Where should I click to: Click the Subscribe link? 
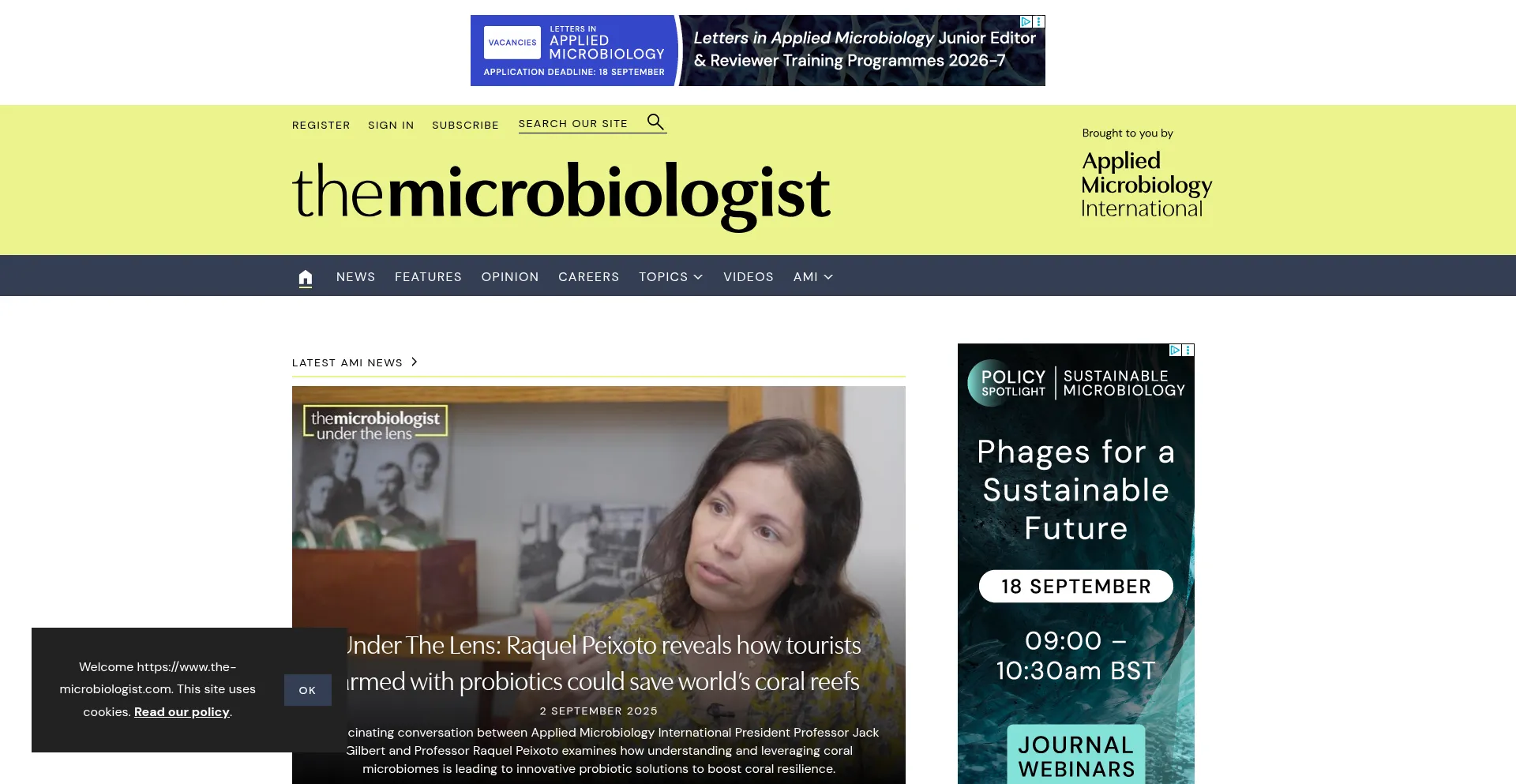[465, 125]
